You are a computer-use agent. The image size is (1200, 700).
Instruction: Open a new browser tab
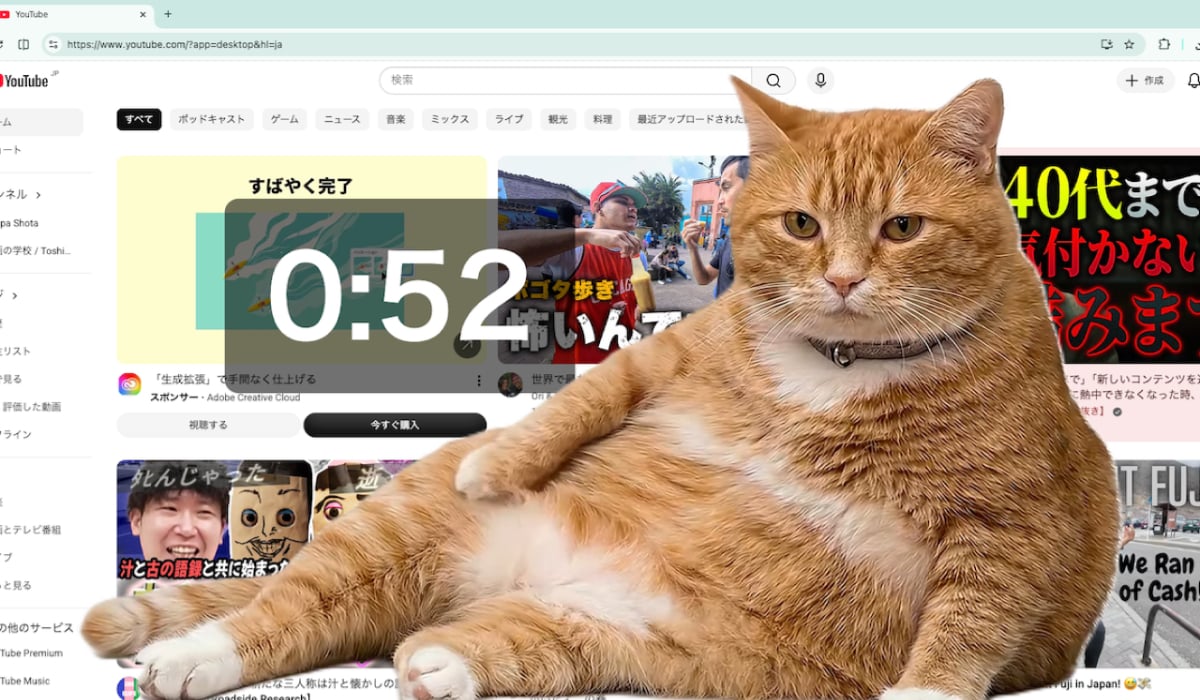[168, 14]
